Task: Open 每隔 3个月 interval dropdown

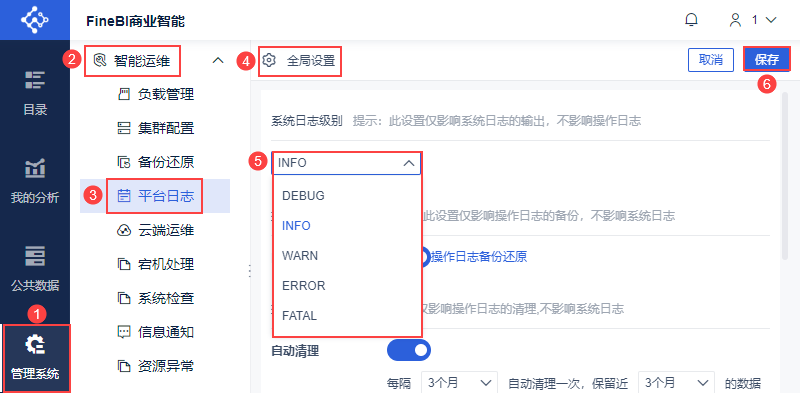Action: pyautogui.click(x=459, y=383)
